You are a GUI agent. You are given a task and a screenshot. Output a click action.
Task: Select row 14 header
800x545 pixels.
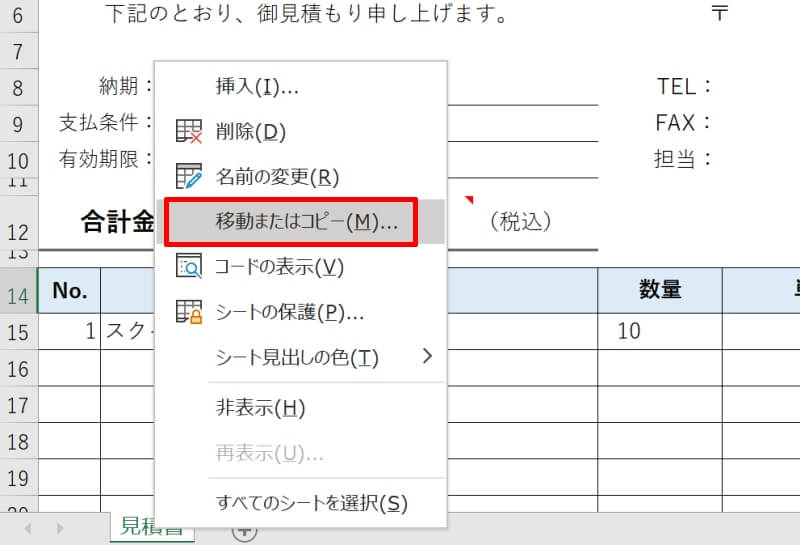point(18,291)
